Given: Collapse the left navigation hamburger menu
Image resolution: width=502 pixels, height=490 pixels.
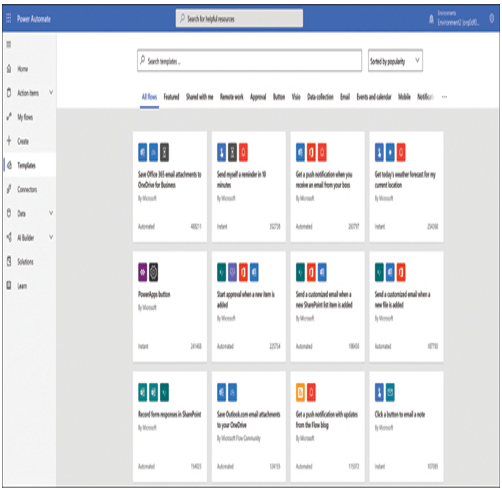Looking at the screenshot, I should point(9,44).
